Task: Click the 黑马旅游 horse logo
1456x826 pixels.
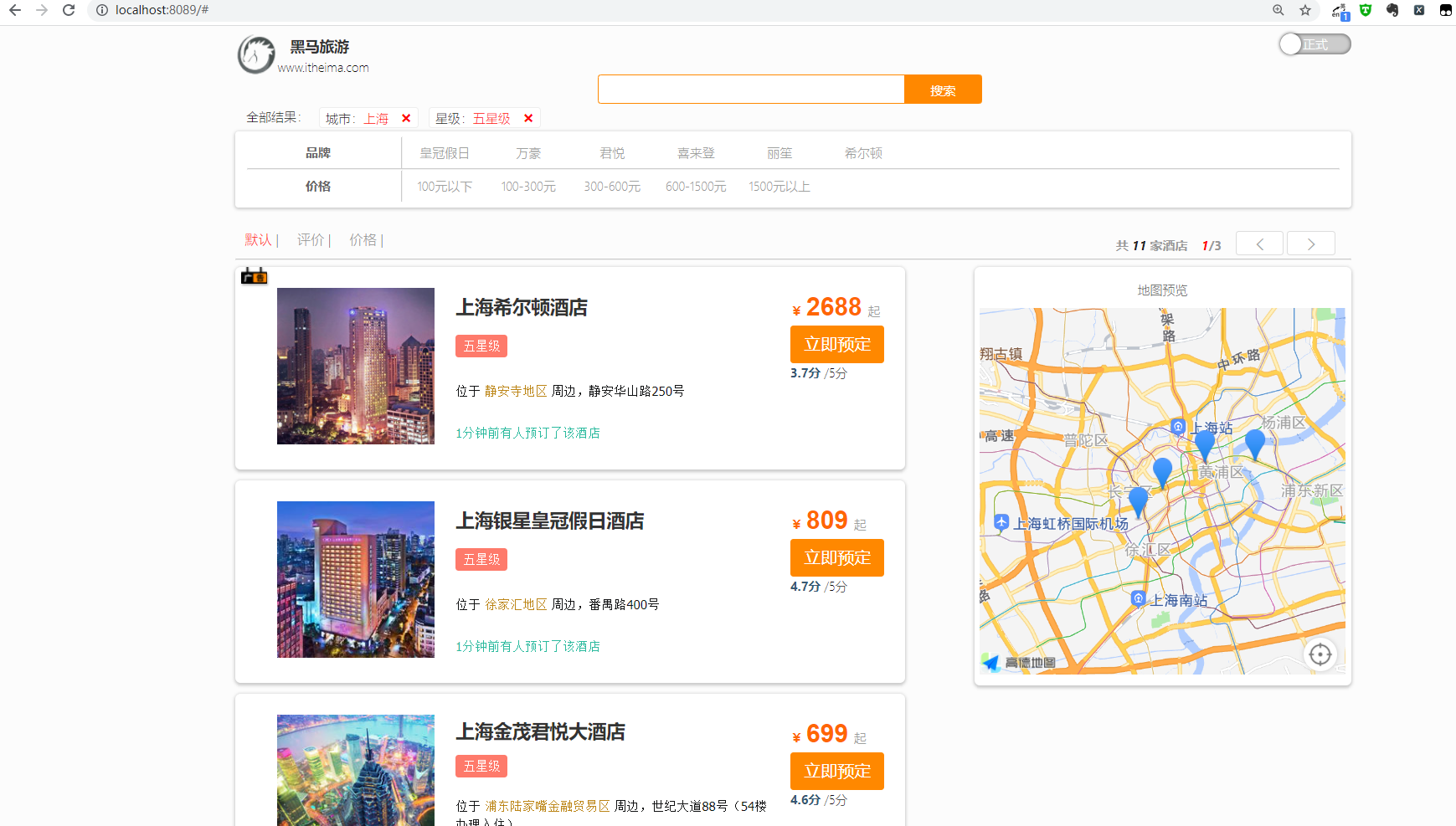Action: pos(256,54)
